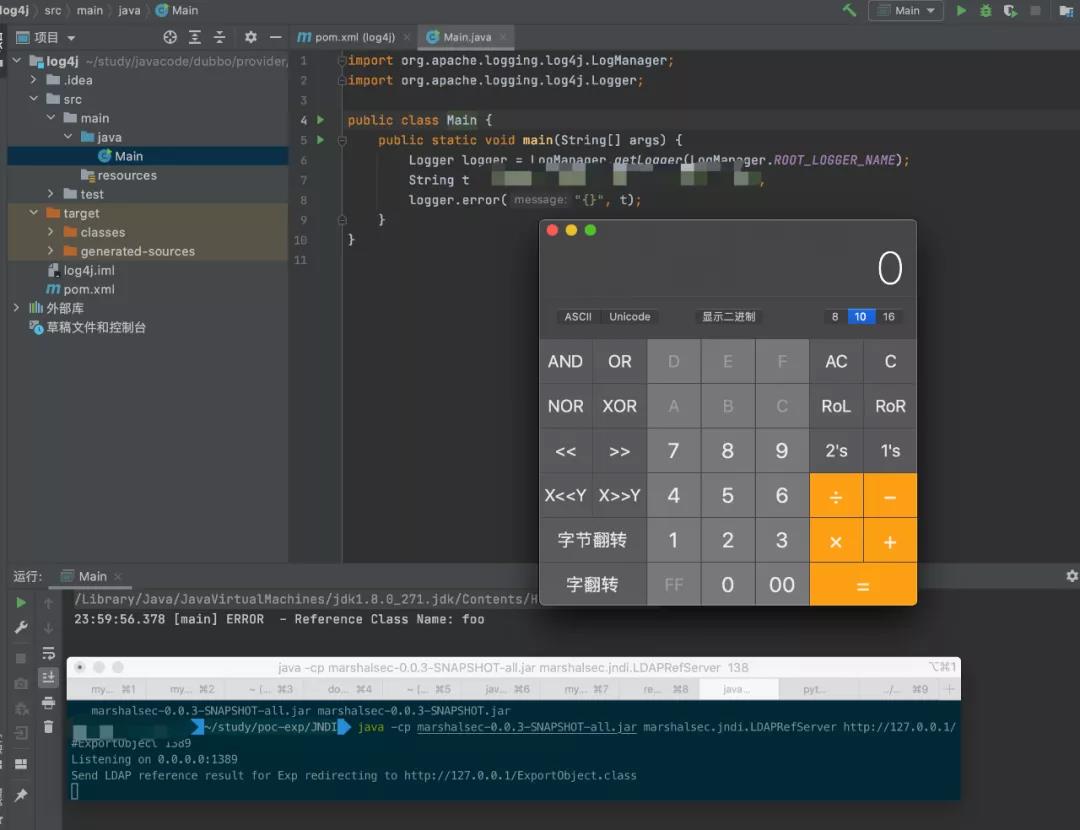The image size is (1080, 830).
Task: Open log4j.iml file in project tree
Action: point(88,270)
